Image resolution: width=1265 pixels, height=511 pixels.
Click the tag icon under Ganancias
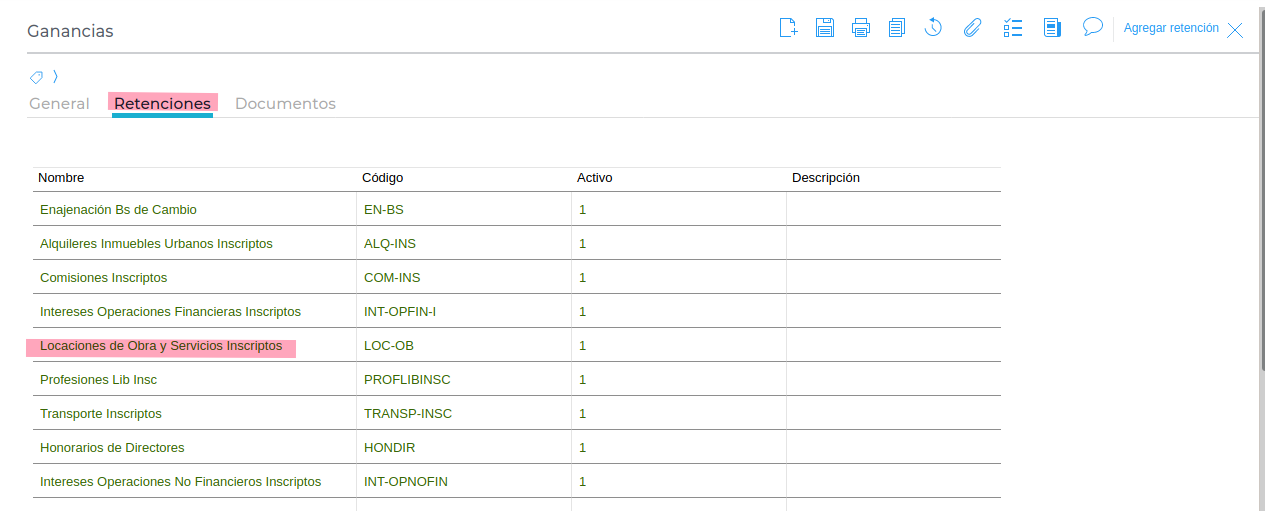(37, 77)
